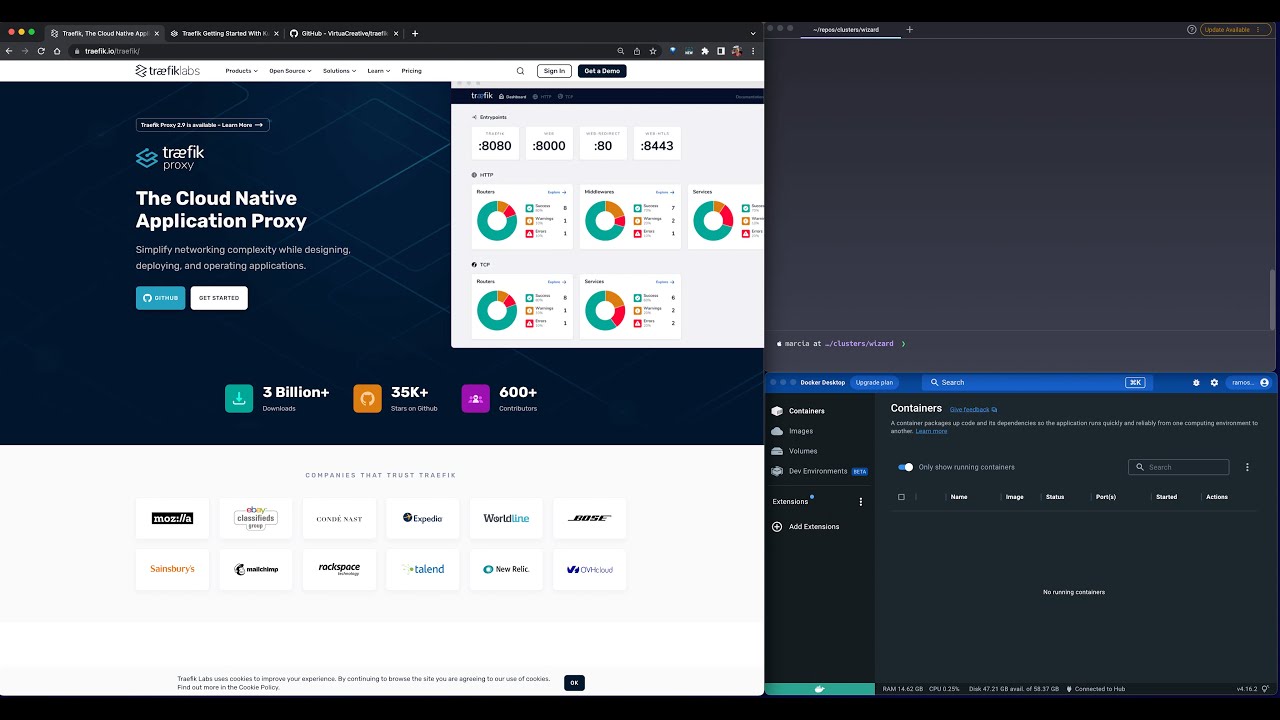Click the Traefik Proxy 2.9 Learn More banner
The height and width of the screenshot is (720, 1280).
coord(203,125)
